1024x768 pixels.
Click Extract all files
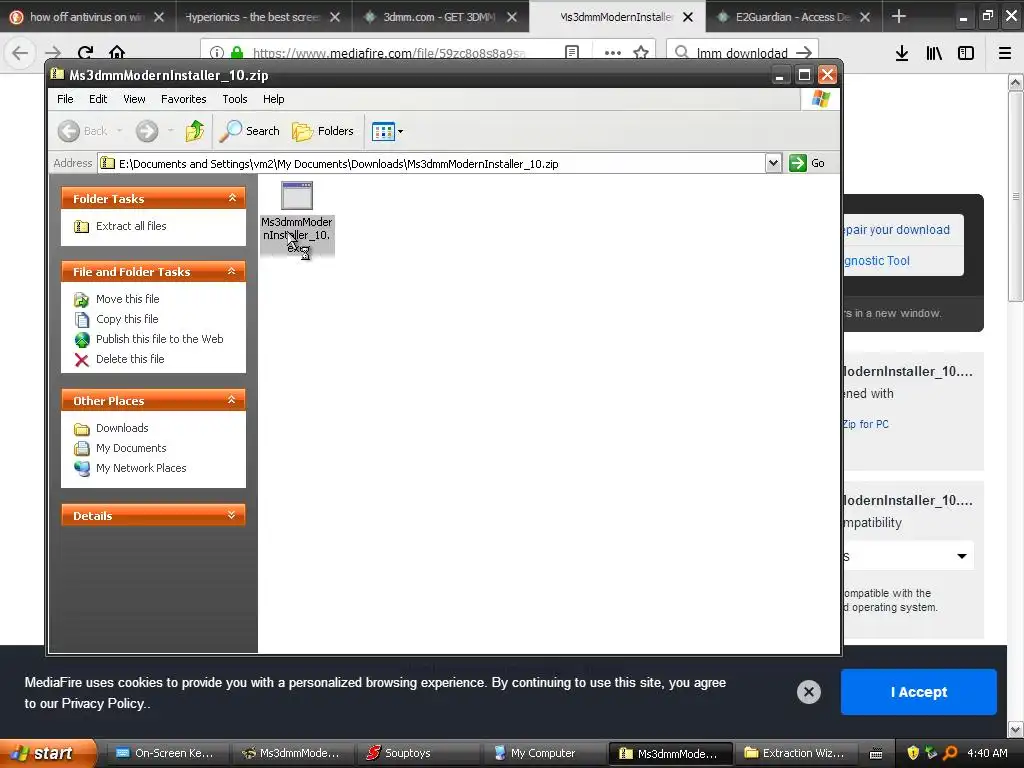[x=131, y=226]
